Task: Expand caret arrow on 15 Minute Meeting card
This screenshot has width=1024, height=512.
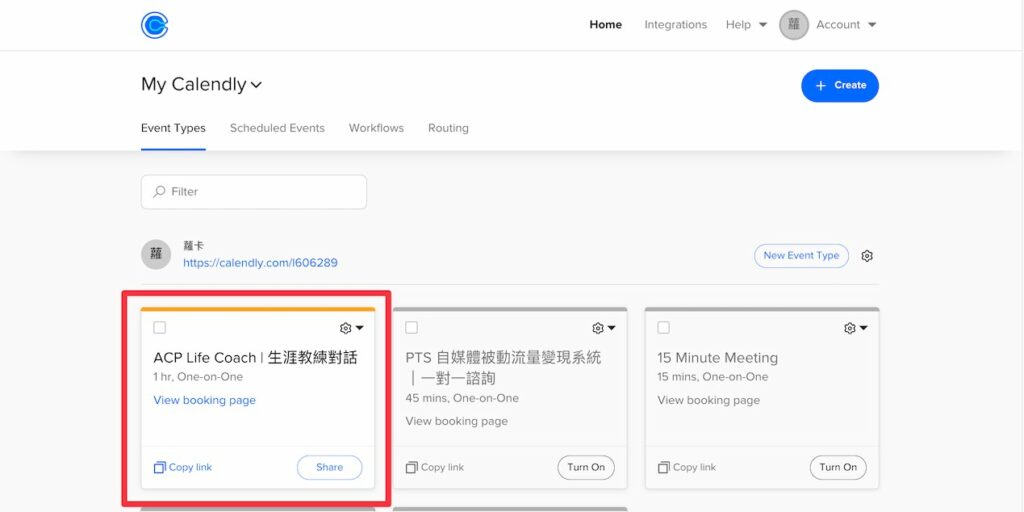Action: pyautogui.click(x=863, y=328)
